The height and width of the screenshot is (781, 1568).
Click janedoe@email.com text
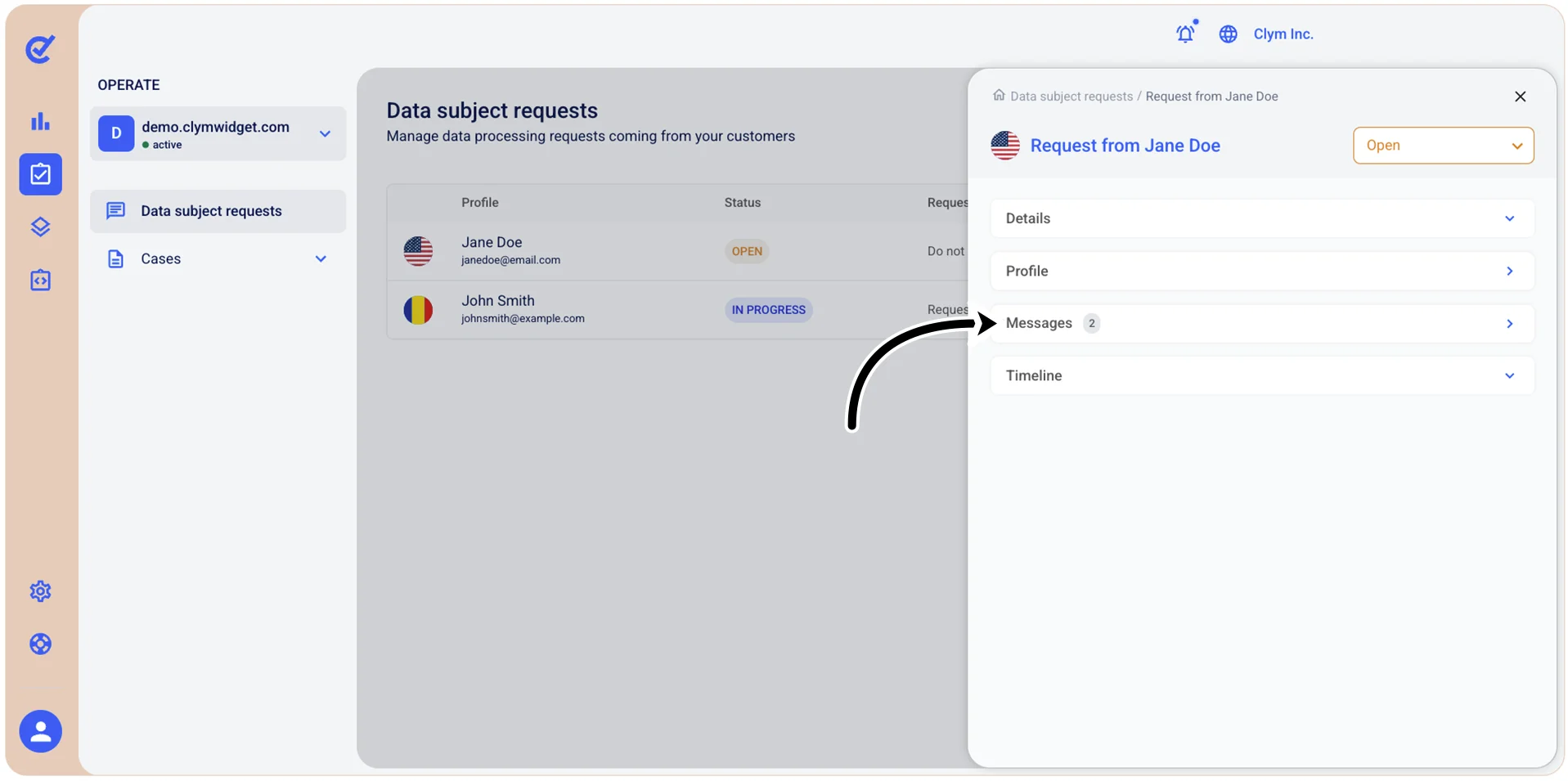510,260
